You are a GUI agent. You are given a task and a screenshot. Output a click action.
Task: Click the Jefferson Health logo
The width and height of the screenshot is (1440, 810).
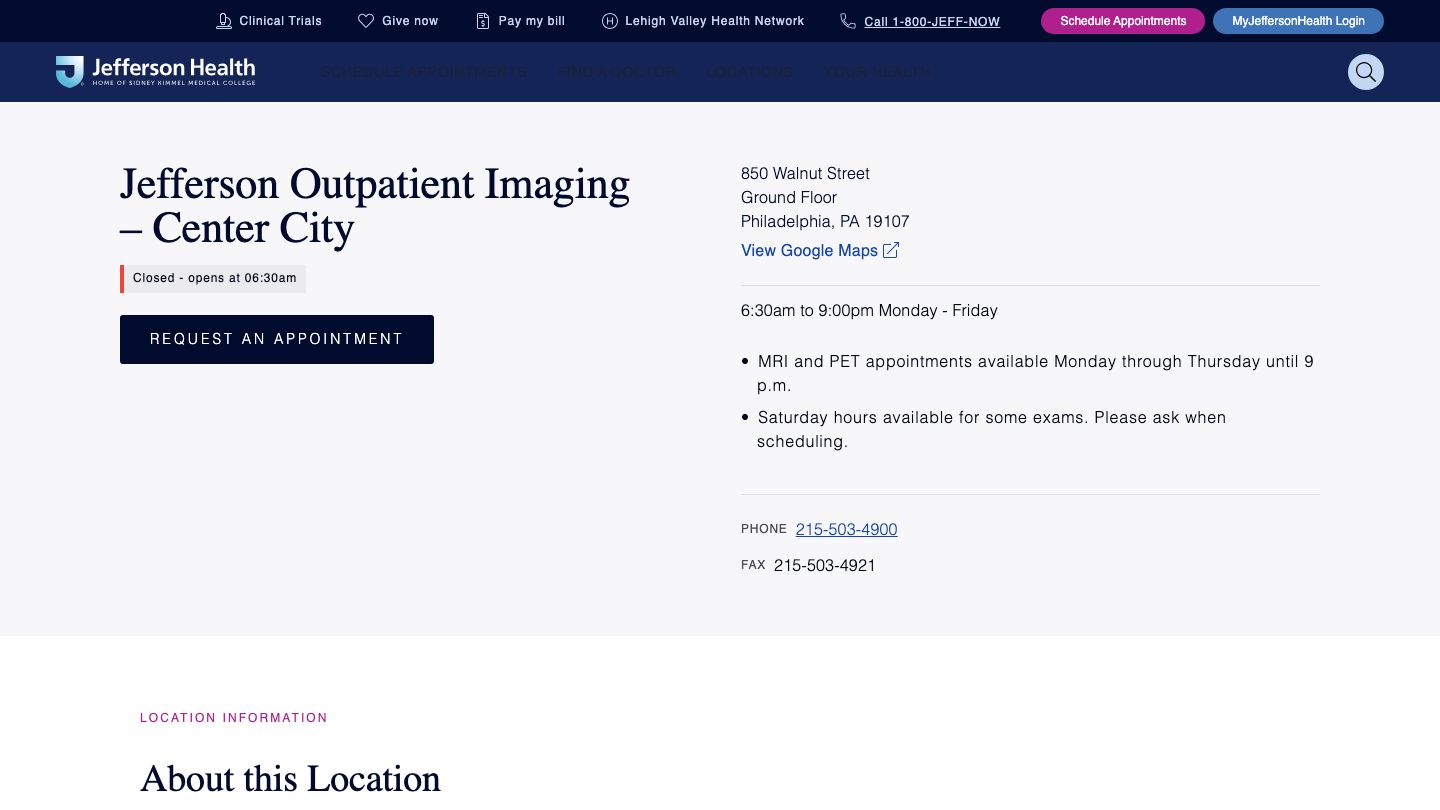pos(155,71)
